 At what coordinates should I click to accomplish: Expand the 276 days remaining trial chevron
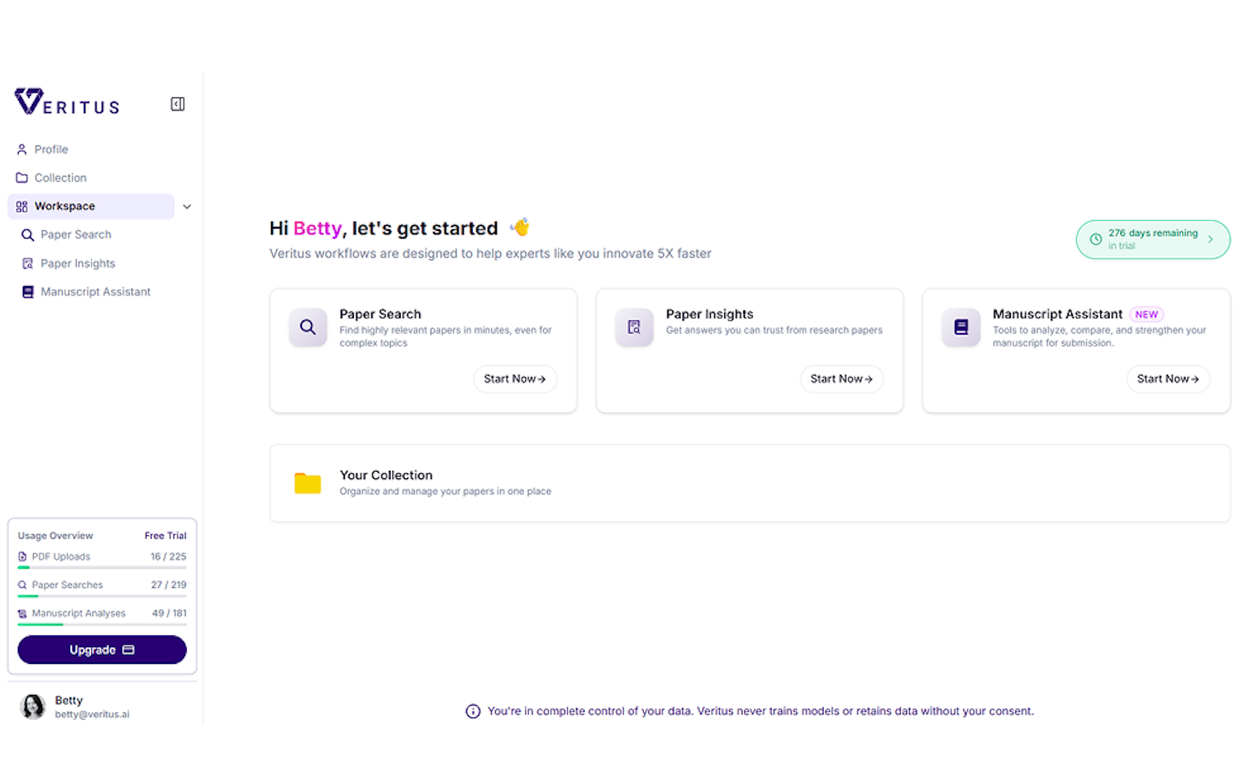1211,240
